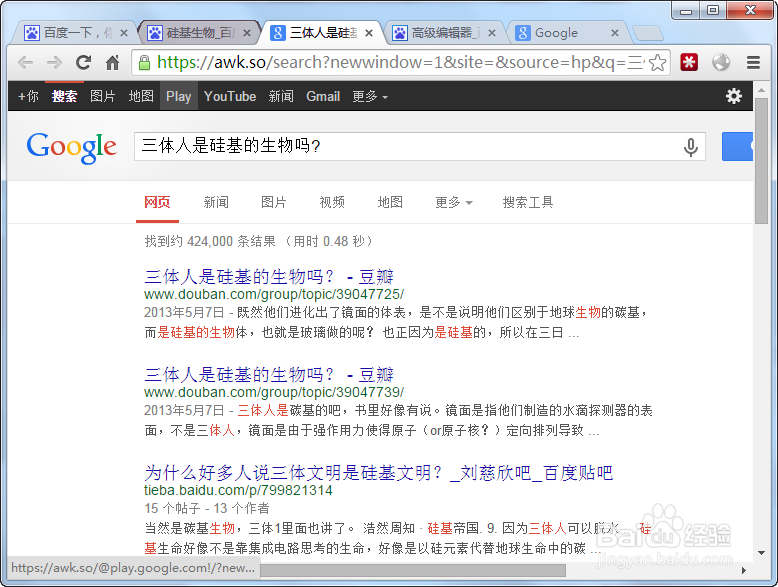
Task: Click the horizontal scrollbar thumb
Action: (x=412, y=570)
